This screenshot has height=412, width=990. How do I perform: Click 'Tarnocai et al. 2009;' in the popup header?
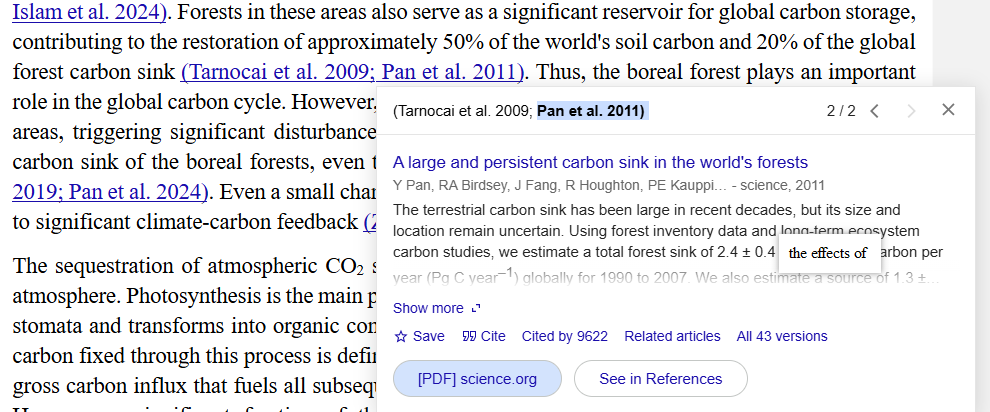coord(463,110)
